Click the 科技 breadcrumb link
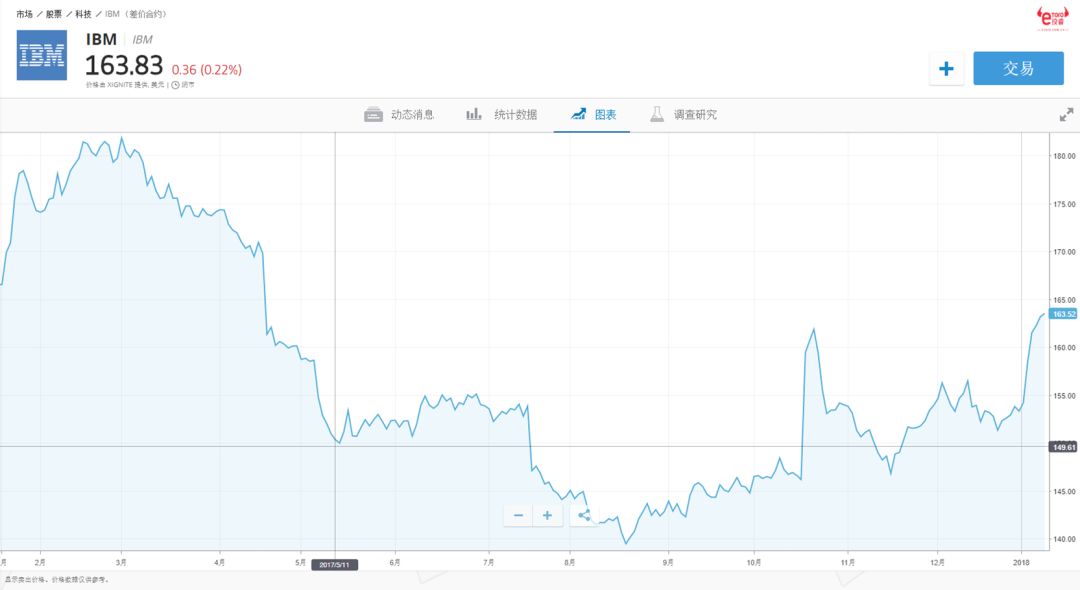This screenshot has height=590, width=1080. tap(83, 14)
